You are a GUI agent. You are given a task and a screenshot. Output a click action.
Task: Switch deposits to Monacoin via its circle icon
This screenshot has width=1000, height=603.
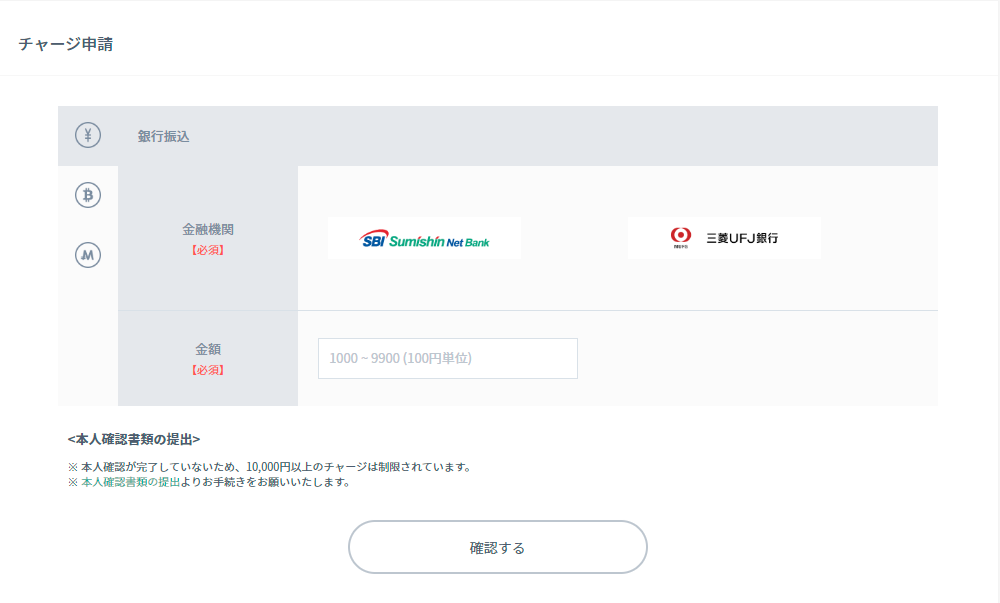(x=87, y=255)
